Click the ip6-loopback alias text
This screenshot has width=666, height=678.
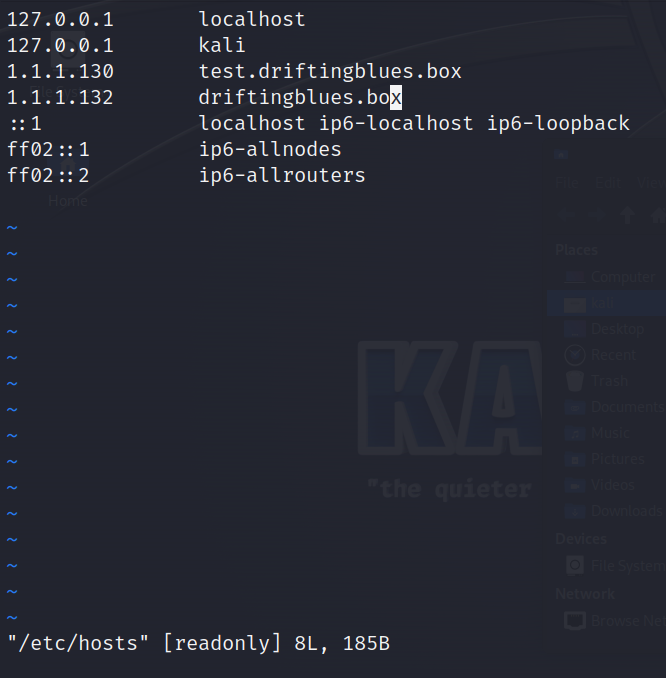558,123
